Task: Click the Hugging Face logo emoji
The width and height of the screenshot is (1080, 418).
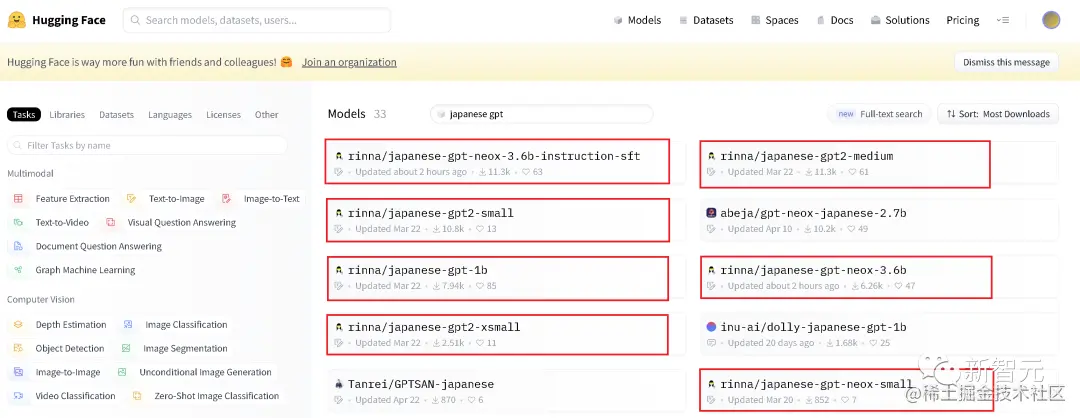Action: [17, 20]
